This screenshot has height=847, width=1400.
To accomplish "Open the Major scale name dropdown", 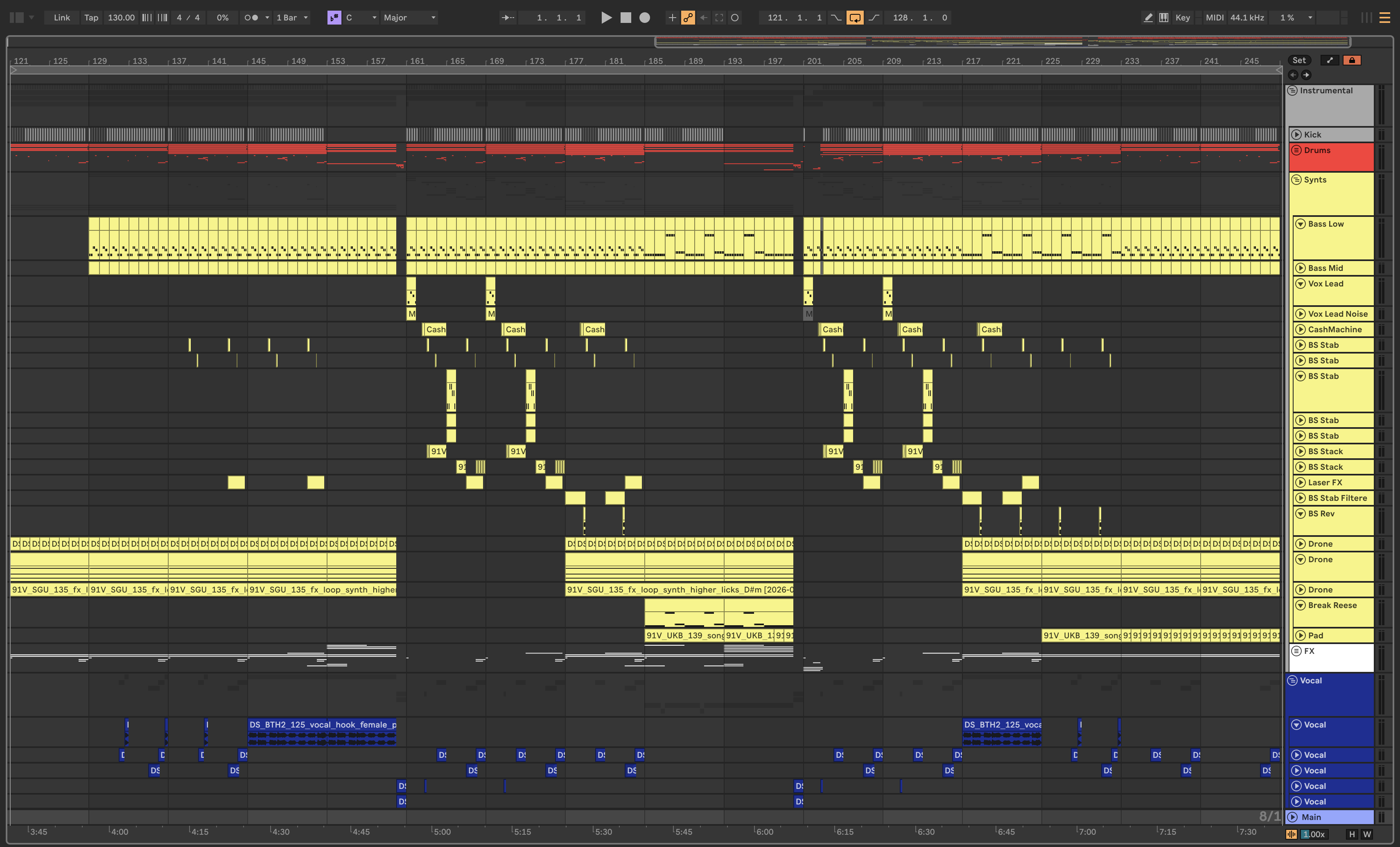I will (409, 18).
